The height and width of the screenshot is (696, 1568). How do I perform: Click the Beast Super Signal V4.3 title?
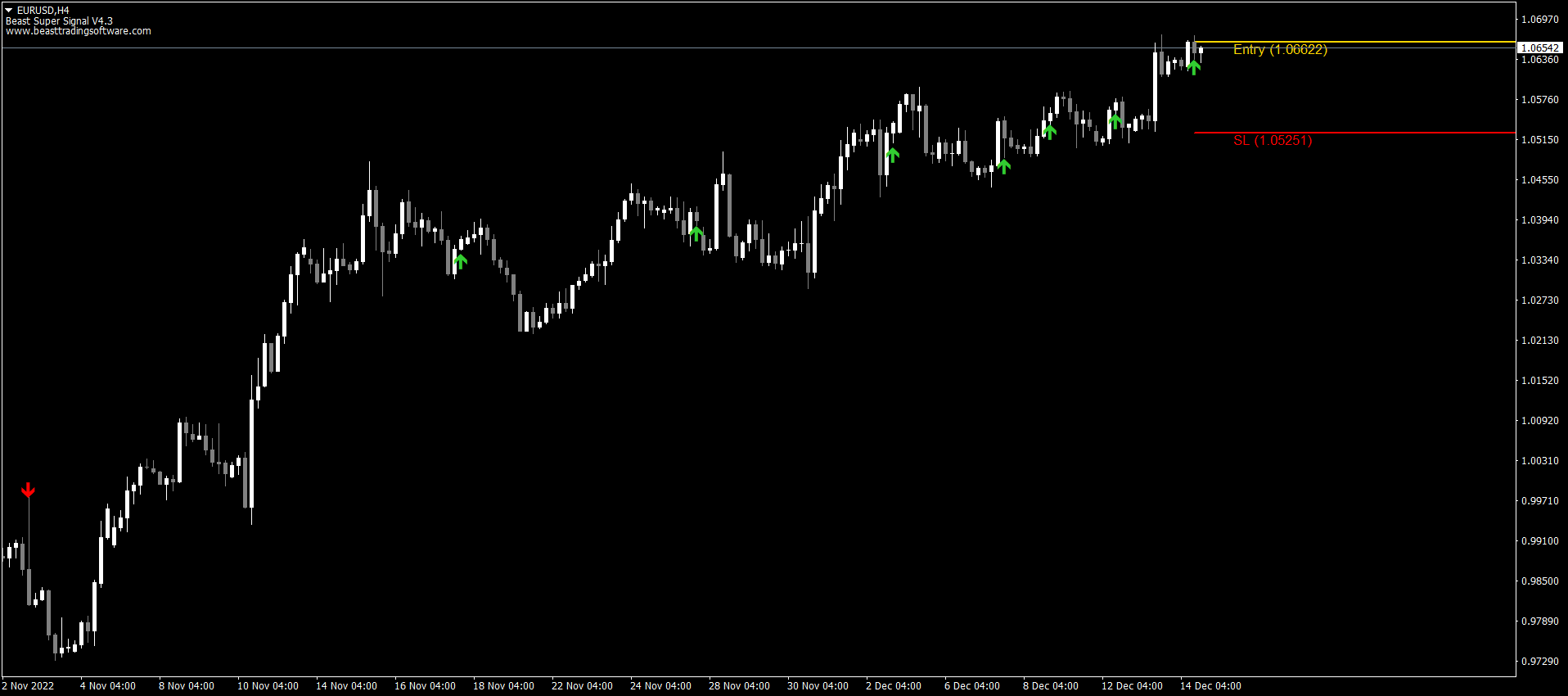(59, 21)
